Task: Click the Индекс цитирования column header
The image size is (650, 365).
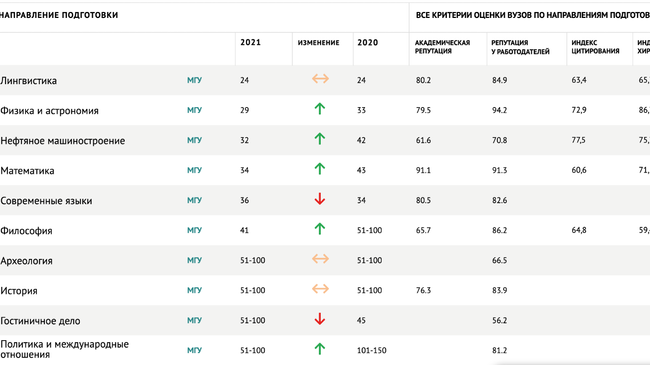Action: coord(595,47)
